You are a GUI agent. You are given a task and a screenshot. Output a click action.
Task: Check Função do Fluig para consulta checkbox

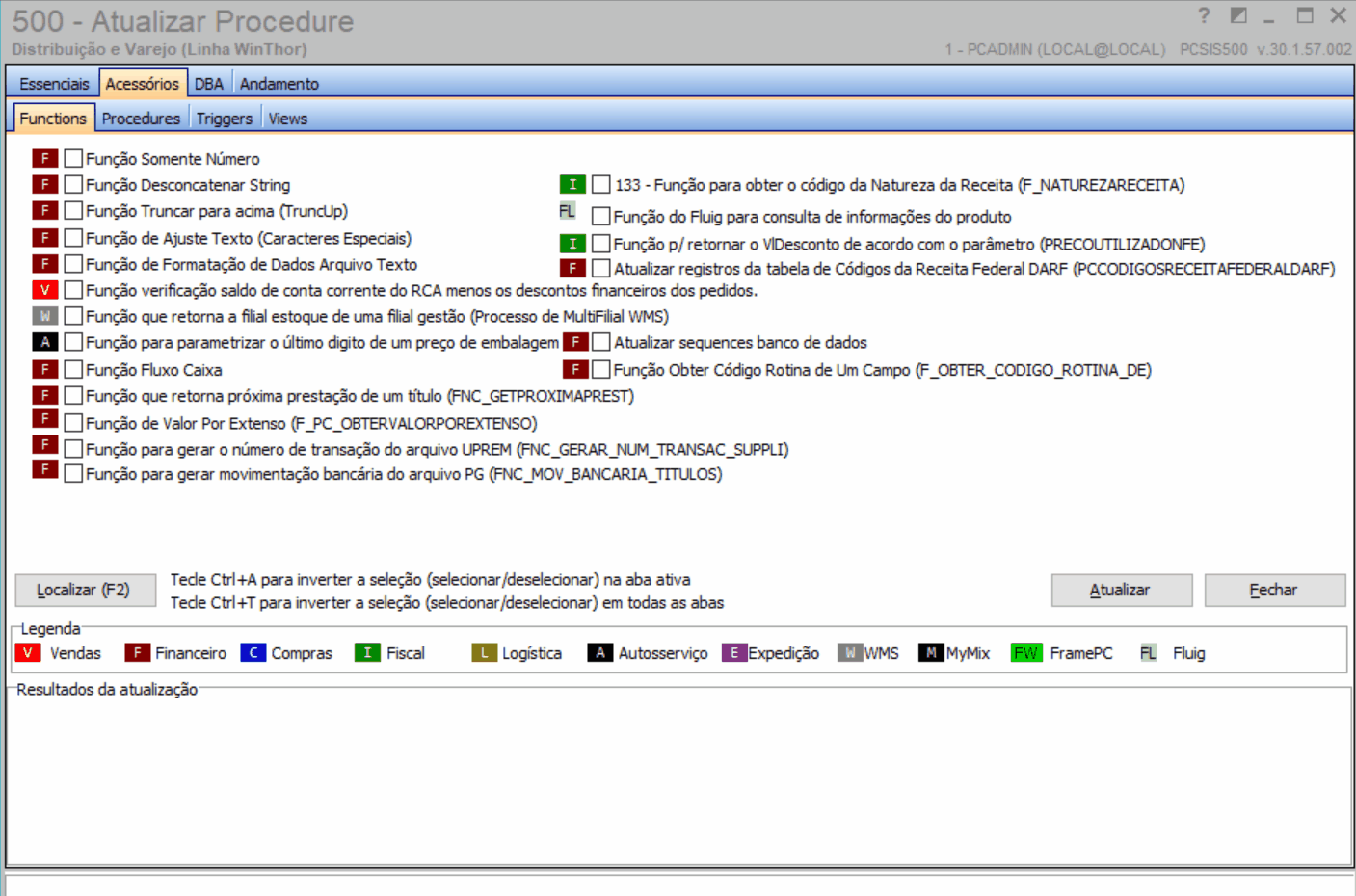pyautogui.click(x=600, y=216)
